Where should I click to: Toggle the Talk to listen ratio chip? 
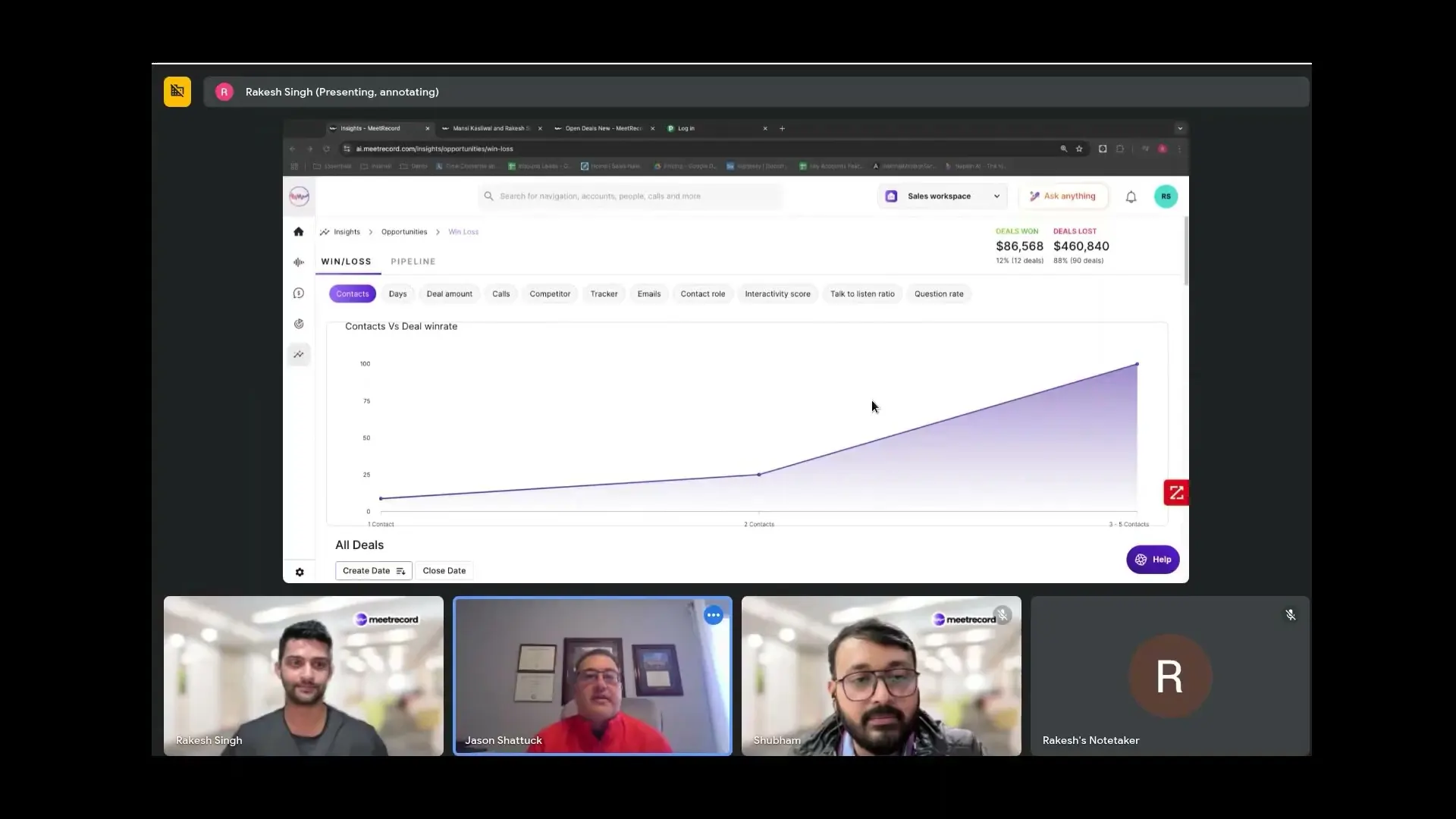pos(862,294)
